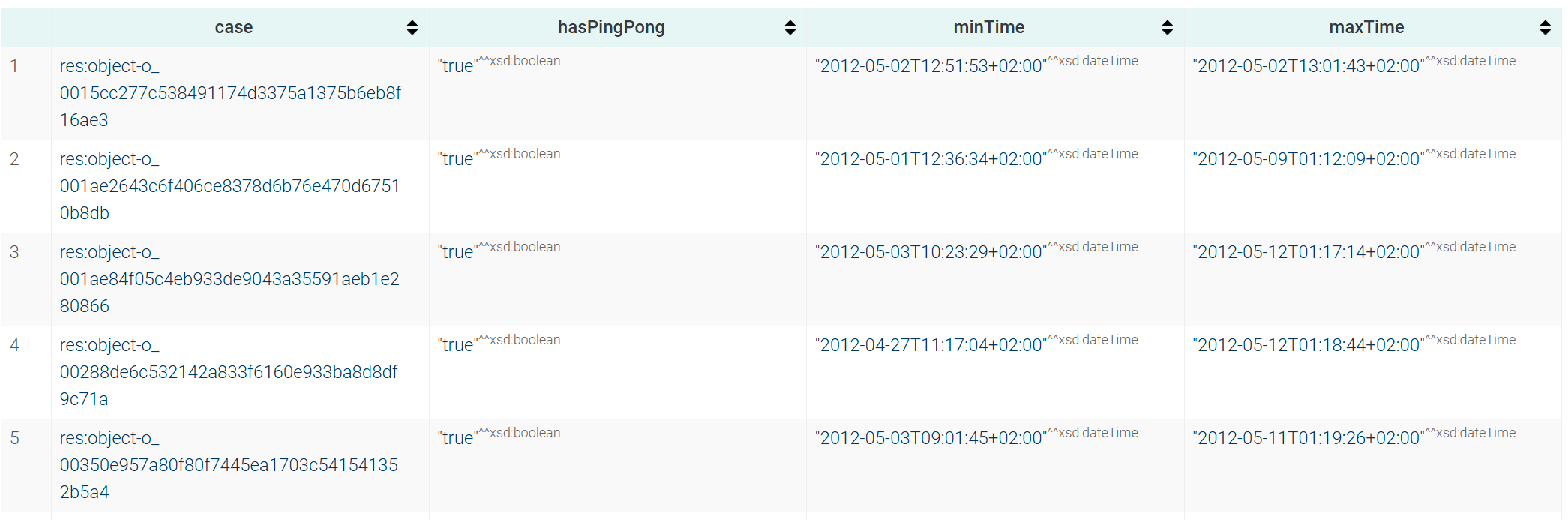Image resolution: width=1568 pixels, height=520 pixels.
Task: Open case link starting with 001ae84f05
Action: click(x=229, y=279)
